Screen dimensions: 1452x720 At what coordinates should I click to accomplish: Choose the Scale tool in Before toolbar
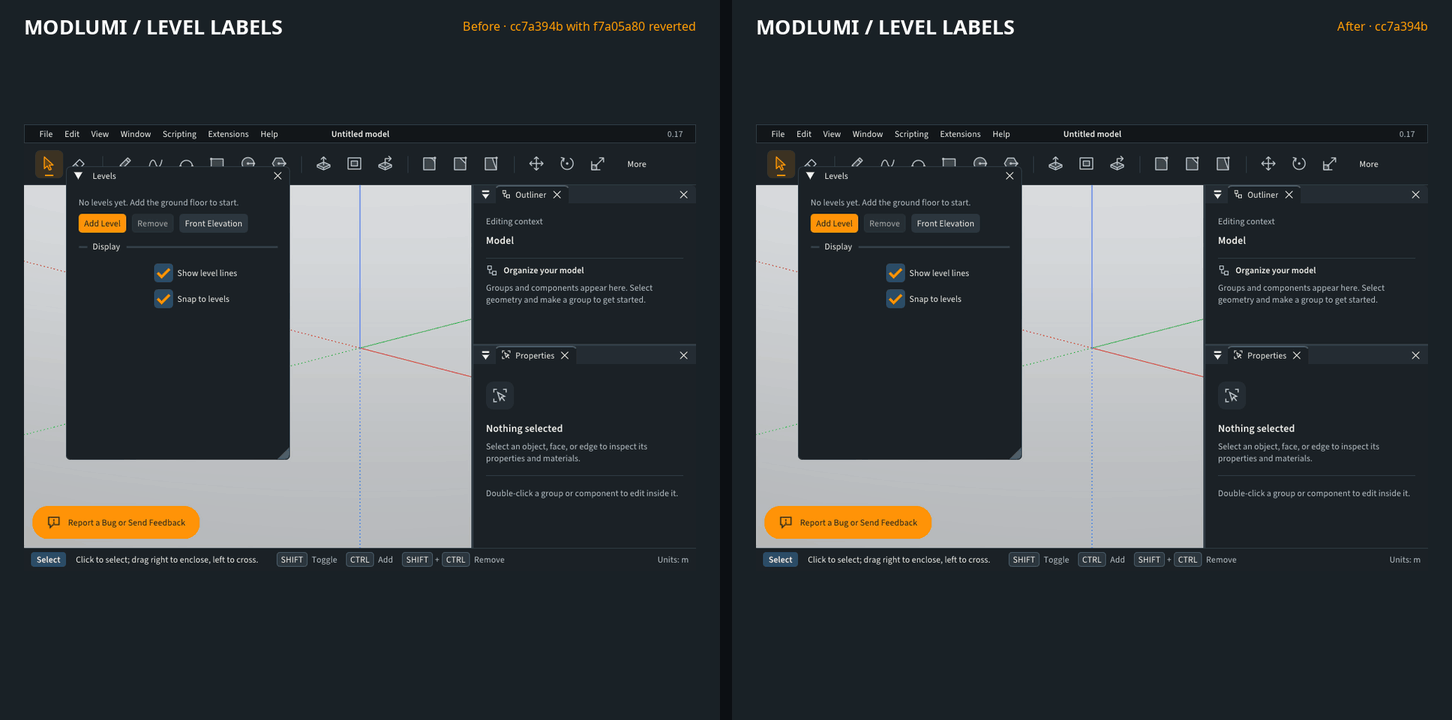pyautogui.click(x=598, y=164)
